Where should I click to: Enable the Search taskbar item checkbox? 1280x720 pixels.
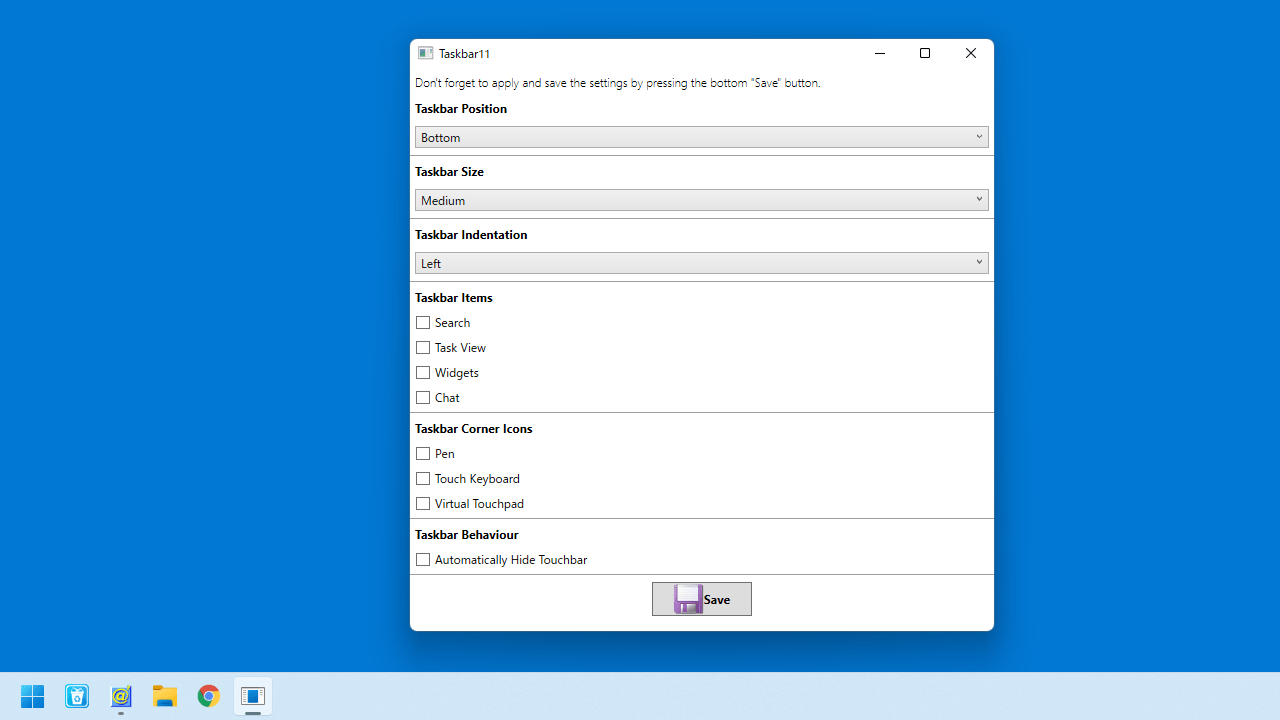[423, 323]
